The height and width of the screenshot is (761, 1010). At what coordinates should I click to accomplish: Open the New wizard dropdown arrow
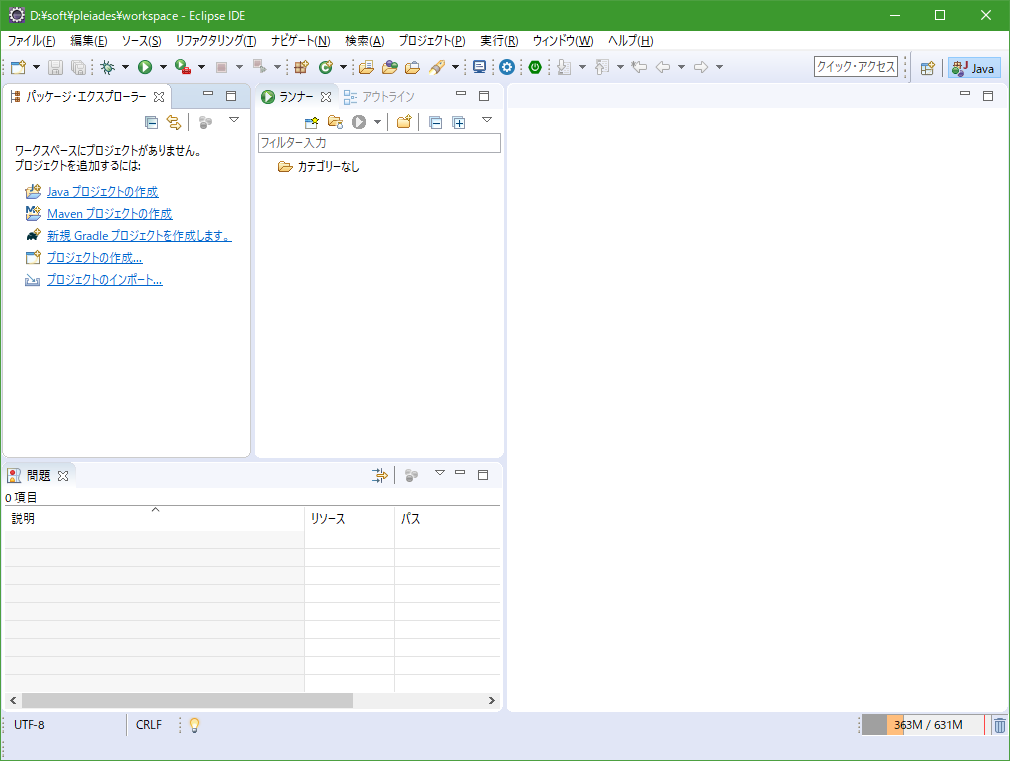point(37,67)
